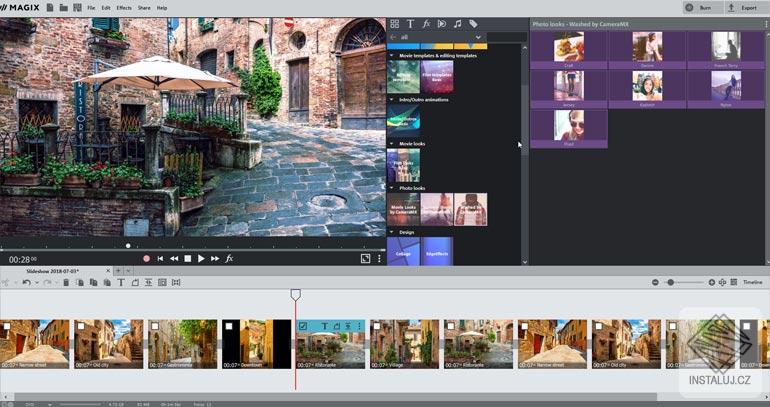Collapse the Movie templates & editing templates section

tap(392, 56)
